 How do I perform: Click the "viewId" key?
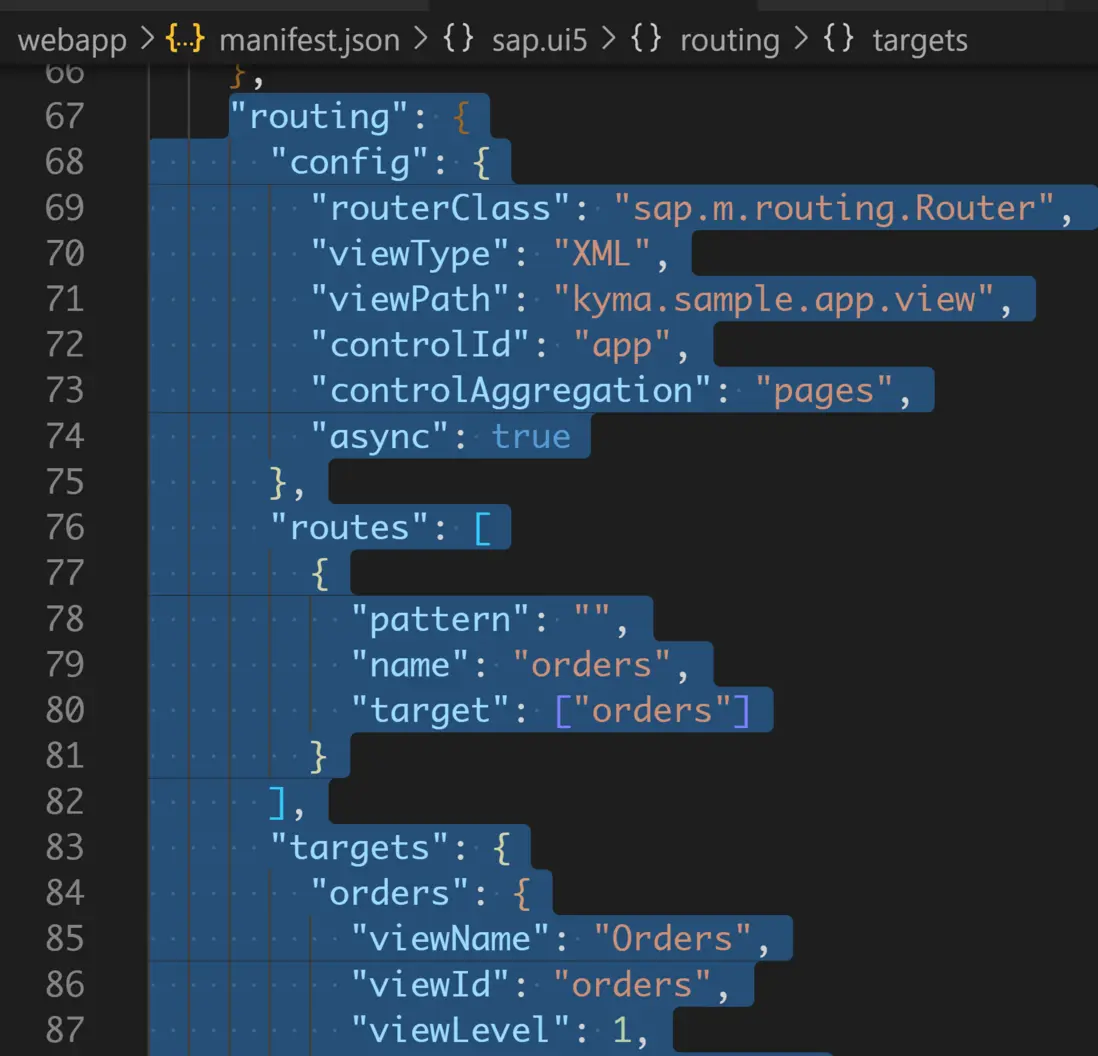[x=429, y=984]
